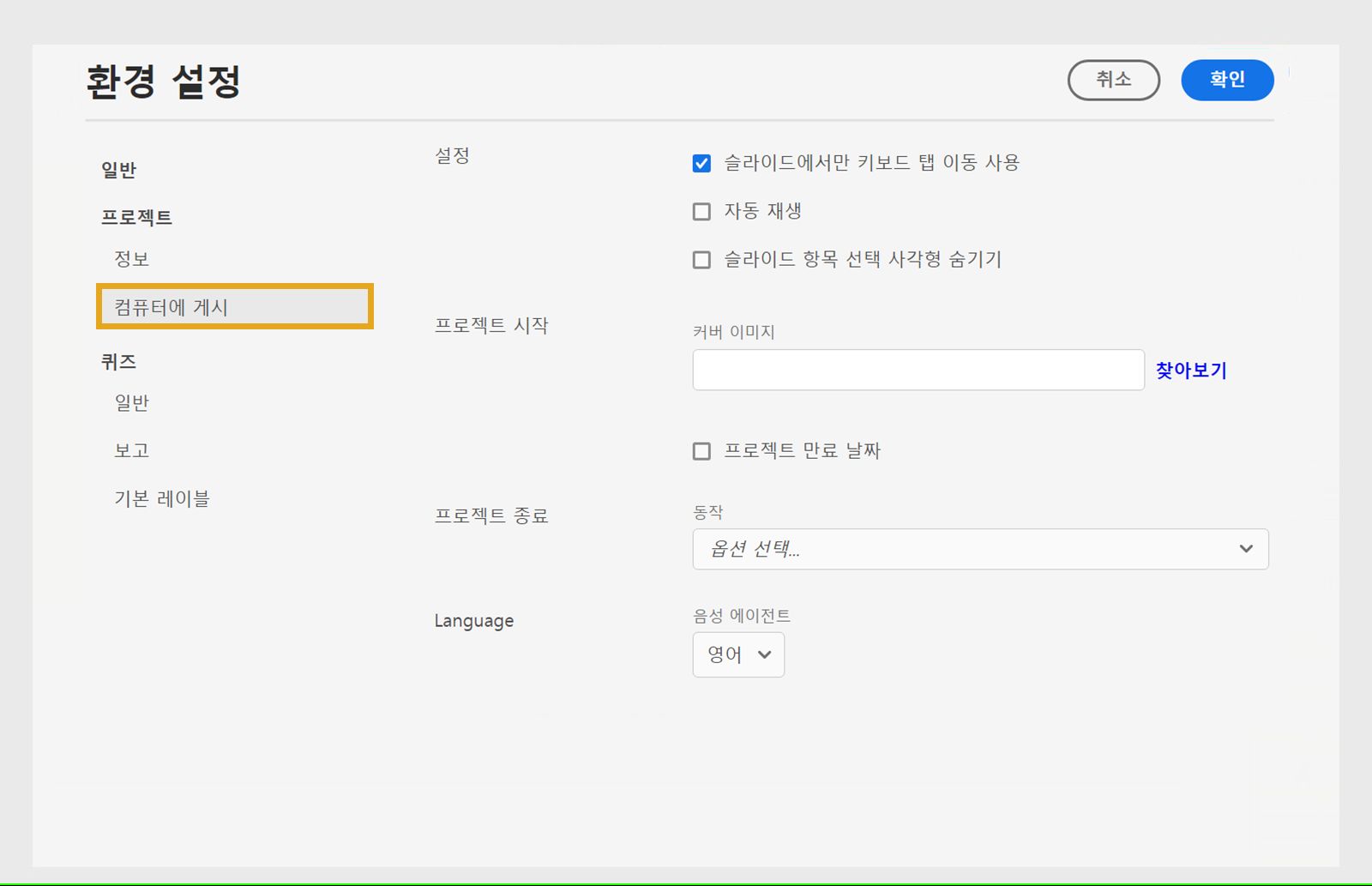Screen dimensions: 1372x886
Task: Click the 찾아보기 browse link
Action: [1191, 371]
